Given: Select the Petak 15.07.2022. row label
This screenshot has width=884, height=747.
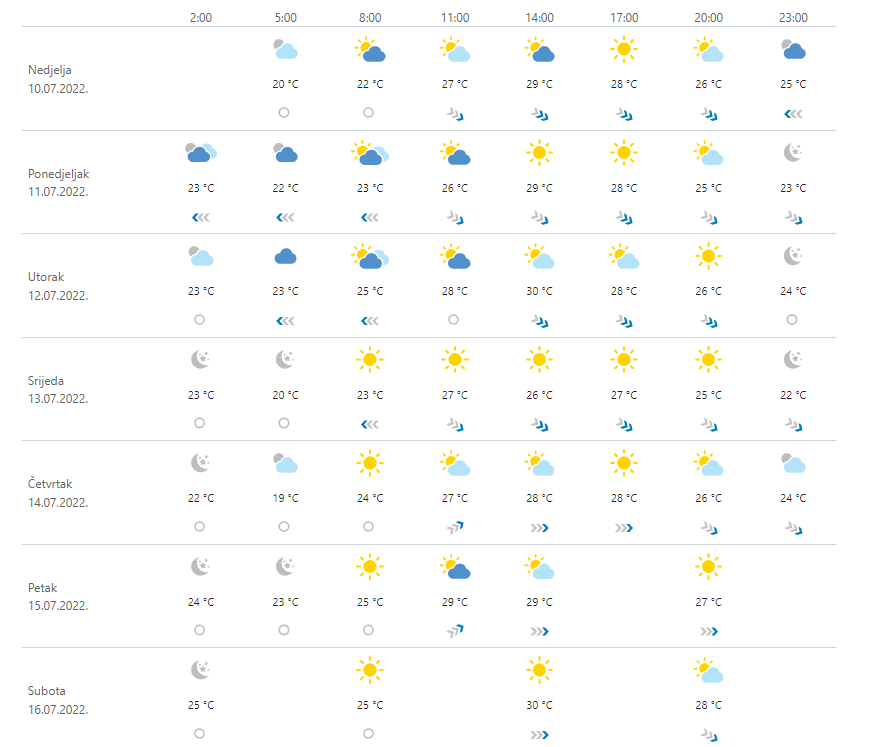Looking at the screenshot, I should point(58,595).
